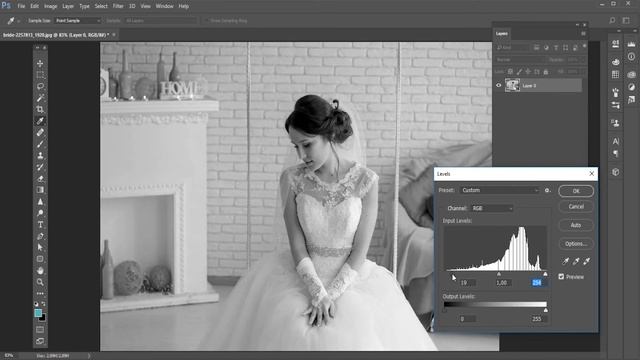Open tool preset picker arrow
640x360 pixels.
click(18, 20)
